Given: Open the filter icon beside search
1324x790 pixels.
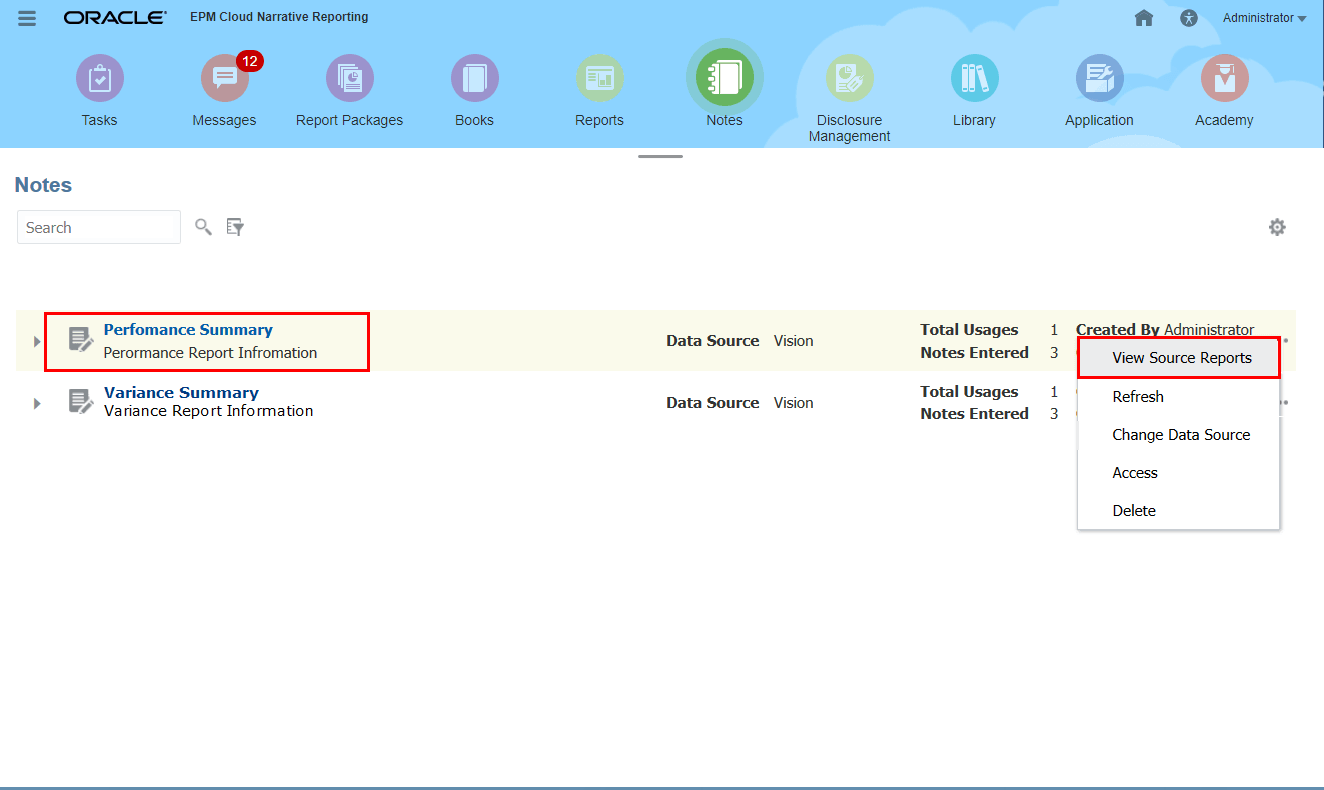Looking at the screenshot, I should pyautogui.click(x=235, y=227).
